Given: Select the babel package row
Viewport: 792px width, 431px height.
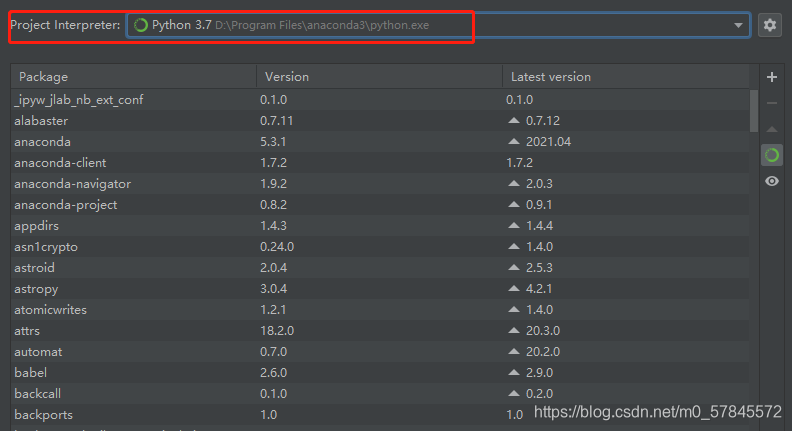Looking at the screenshot, I should point(380,372).
